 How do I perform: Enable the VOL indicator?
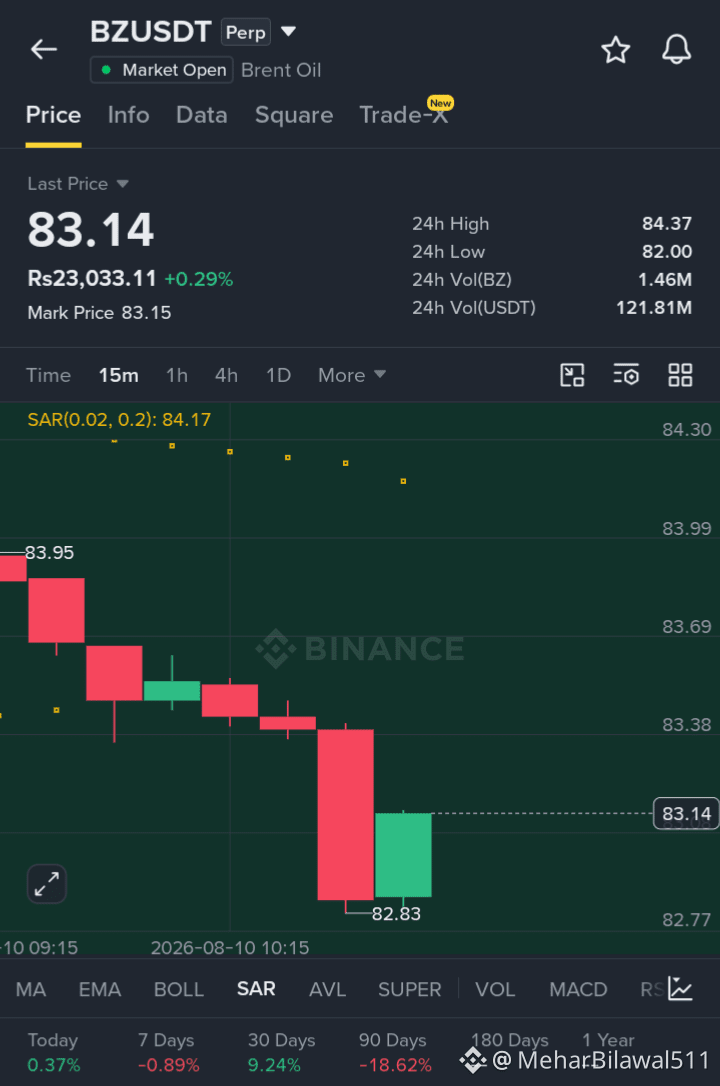coord(495,989)
